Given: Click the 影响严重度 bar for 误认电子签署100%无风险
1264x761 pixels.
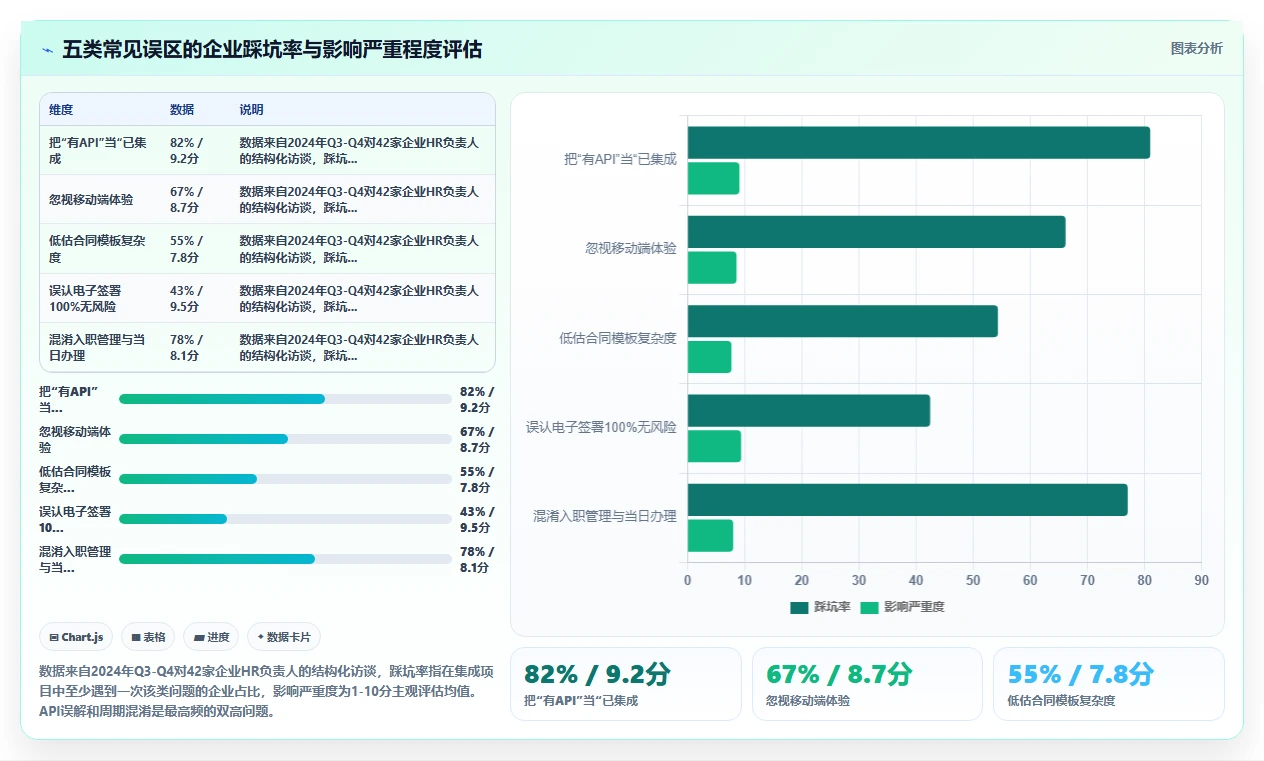Looking at the screenshot, I should 714,446.
